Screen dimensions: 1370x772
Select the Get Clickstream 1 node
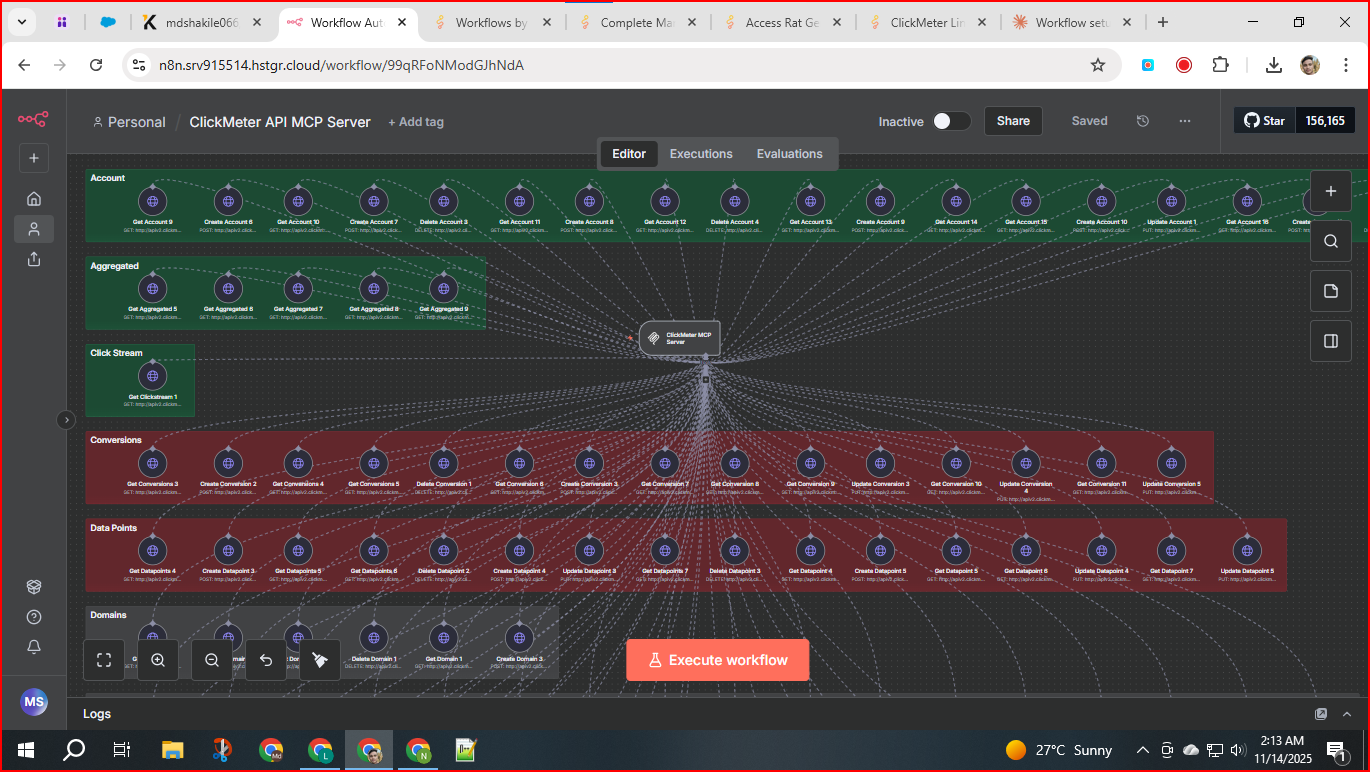click(153, 376)
